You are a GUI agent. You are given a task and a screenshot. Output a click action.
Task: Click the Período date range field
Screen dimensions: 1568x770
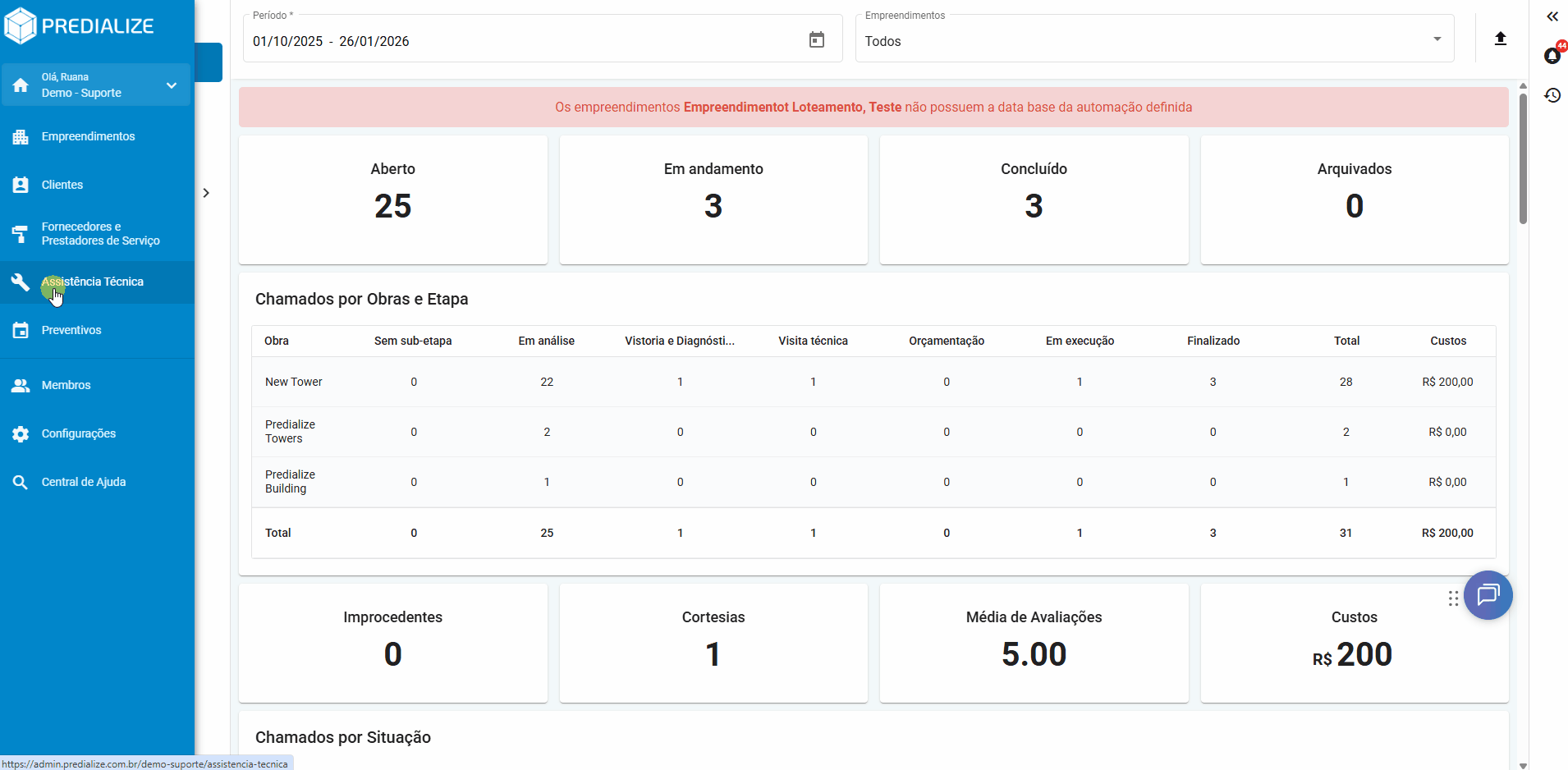pyautogui.click(x=525, y=41)
